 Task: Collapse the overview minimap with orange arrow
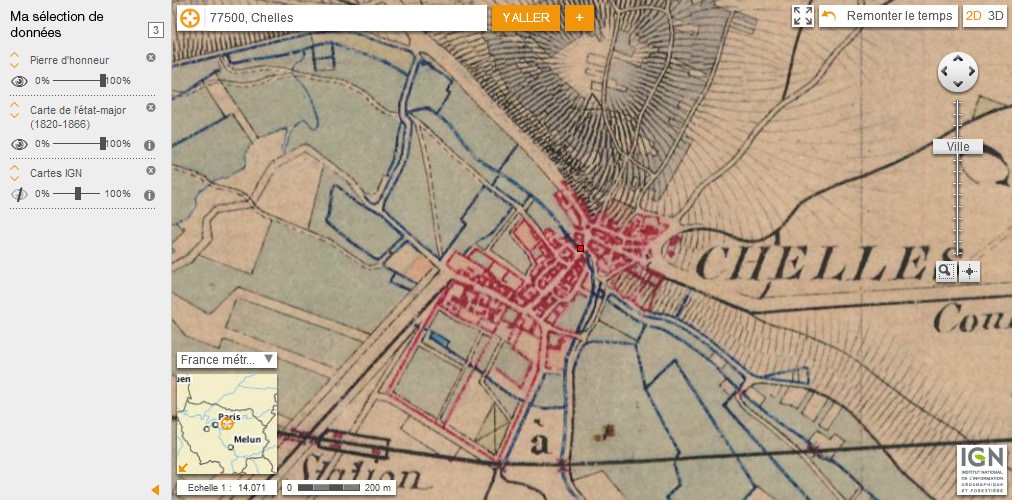[183, 468]
